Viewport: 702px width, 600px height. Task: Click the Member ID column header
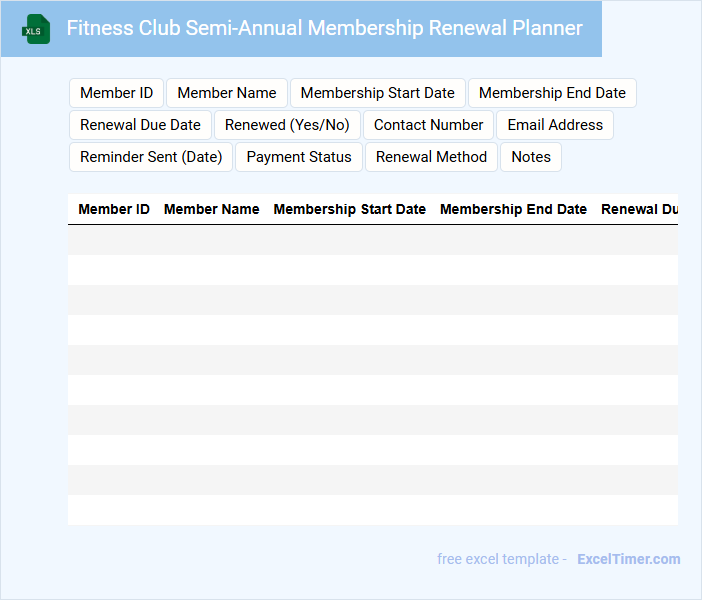tap(114, 209)
